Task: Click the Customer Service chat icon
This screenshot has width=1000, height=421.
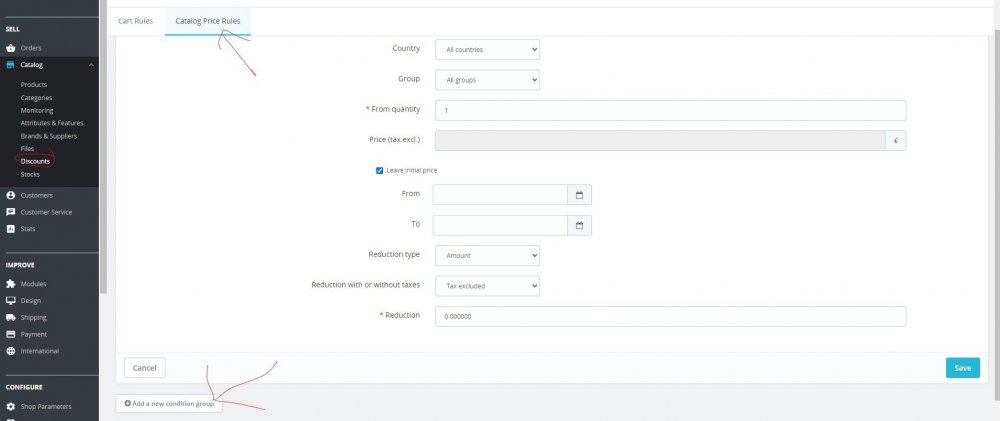Action: click(10, 212)
